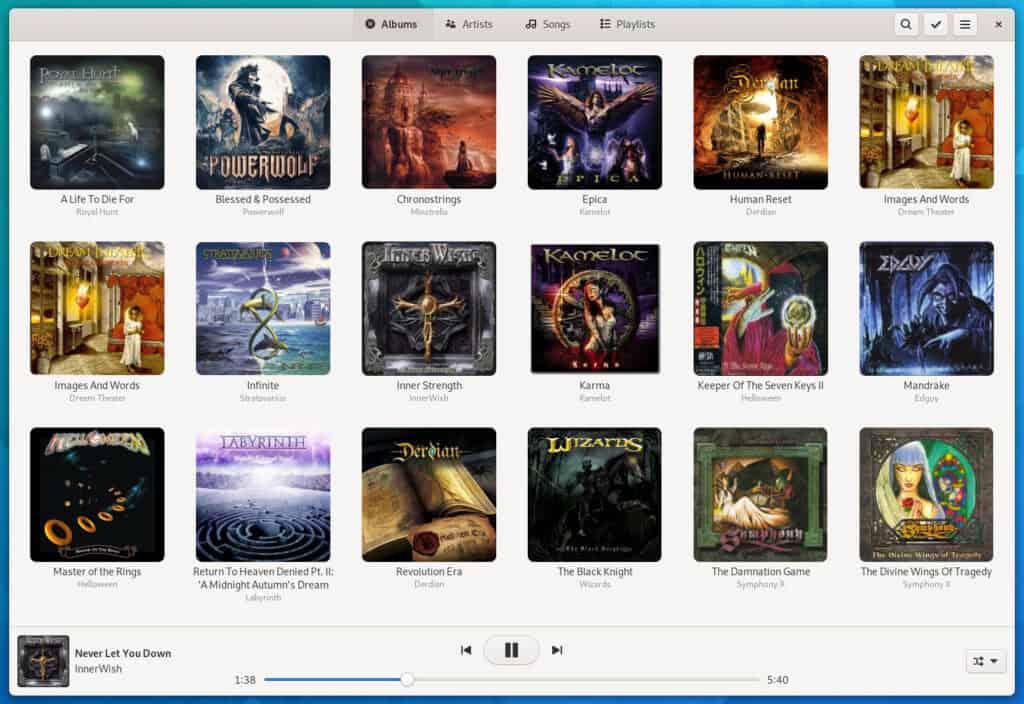1024x704 pixels.
Task: Click the 'Chronostrings' album title
Action: point(429,199)
